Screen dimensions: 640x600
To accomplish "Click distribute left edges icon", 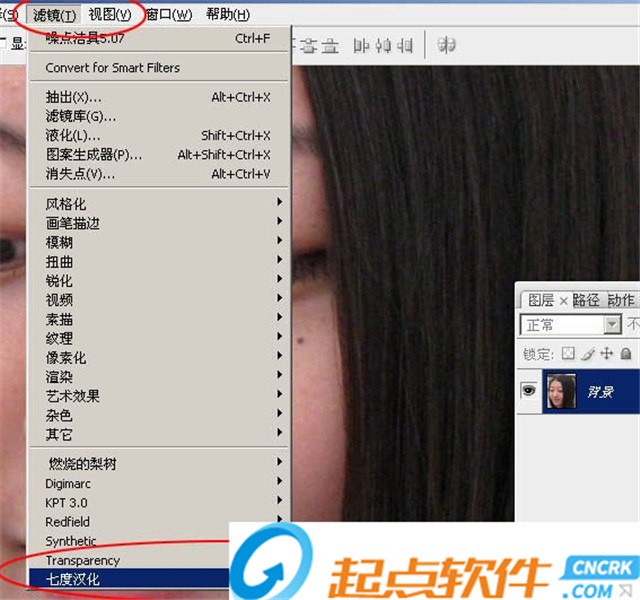I will 362,46.
